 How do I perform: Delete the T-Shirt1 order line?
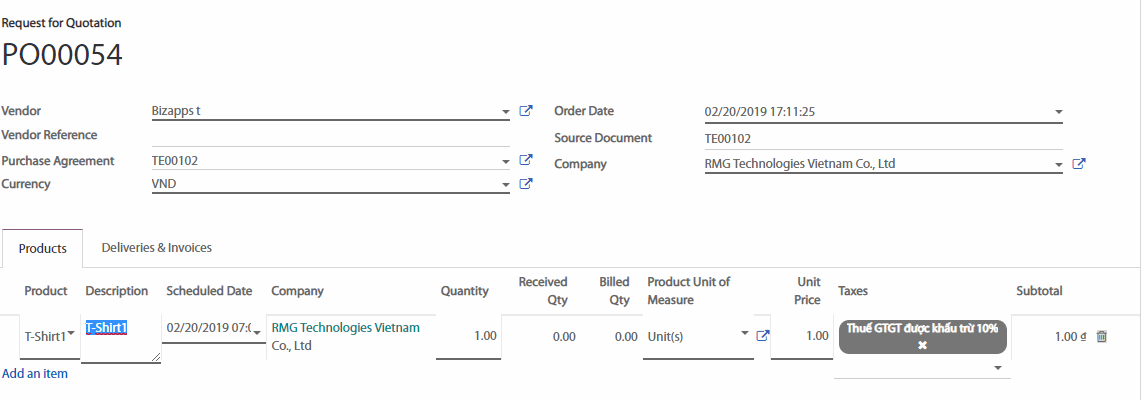[1102, 336]
